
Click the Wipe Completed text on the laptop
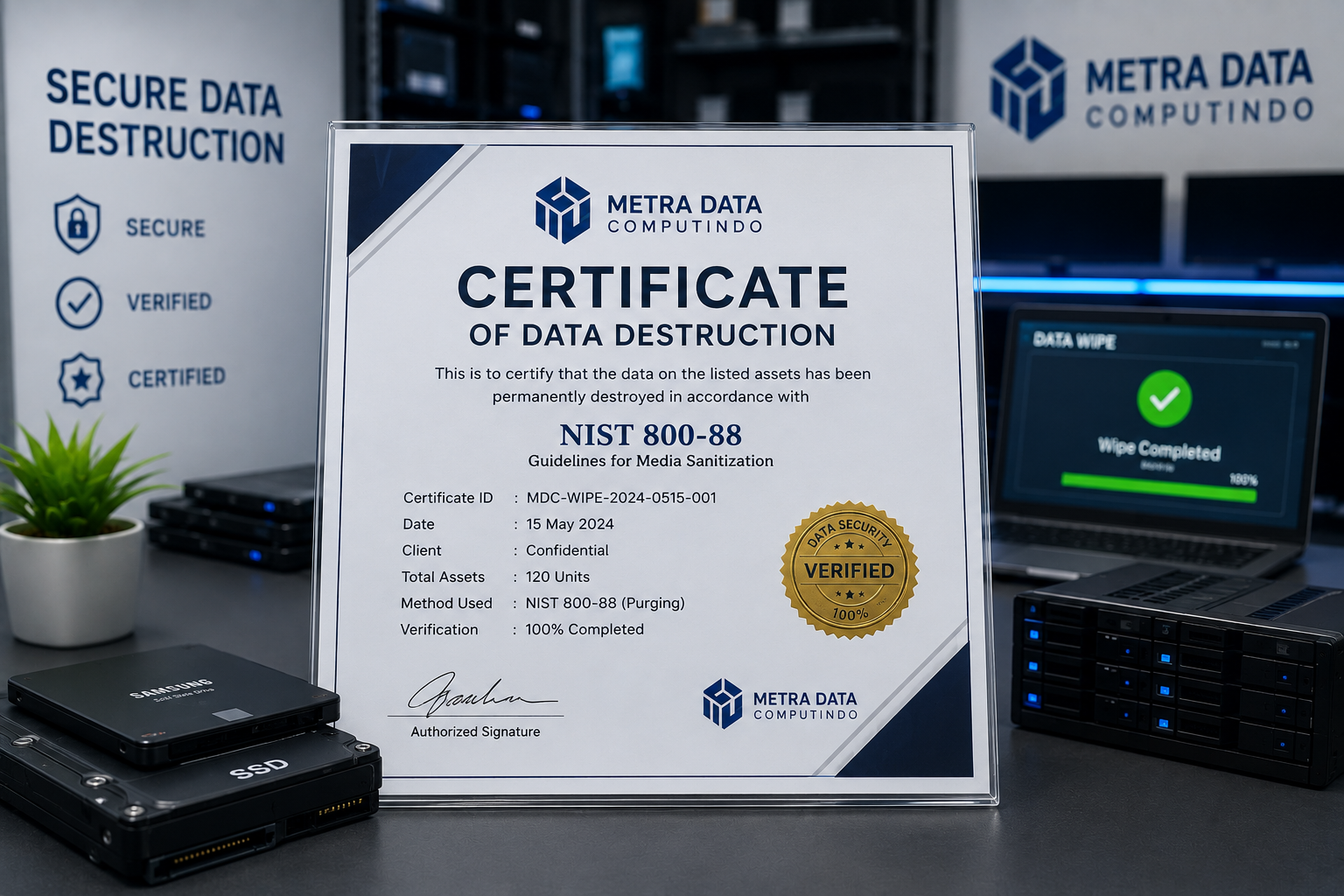point(1159,449)
